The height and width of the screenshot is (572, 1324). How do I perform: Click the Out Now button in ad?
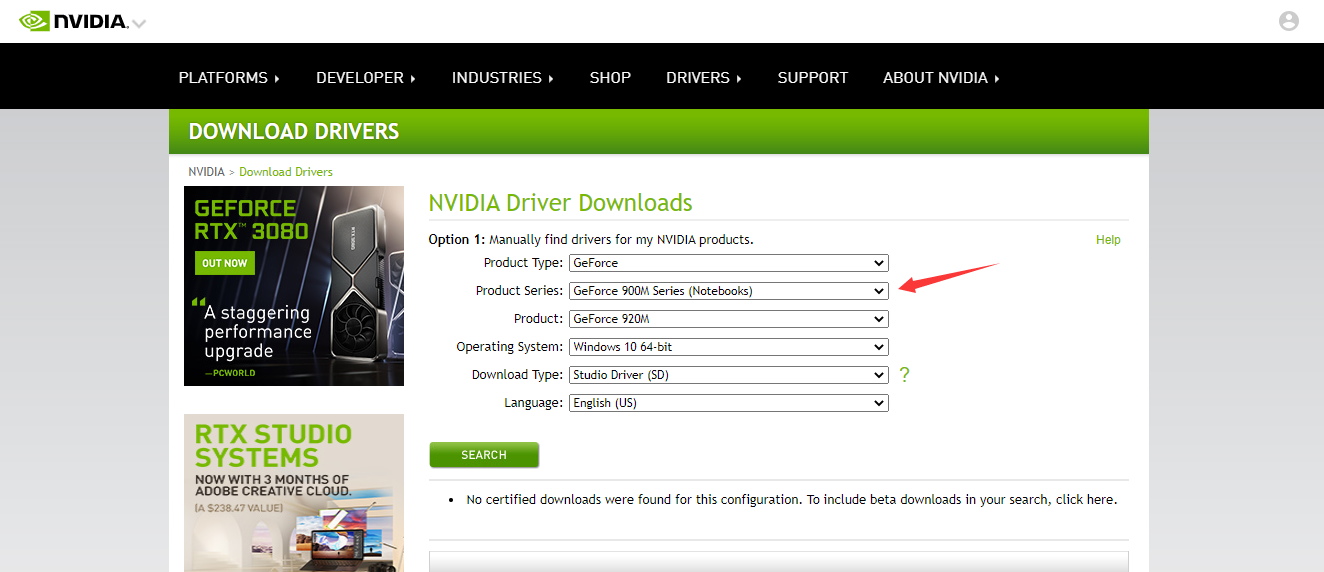(225, 263)
